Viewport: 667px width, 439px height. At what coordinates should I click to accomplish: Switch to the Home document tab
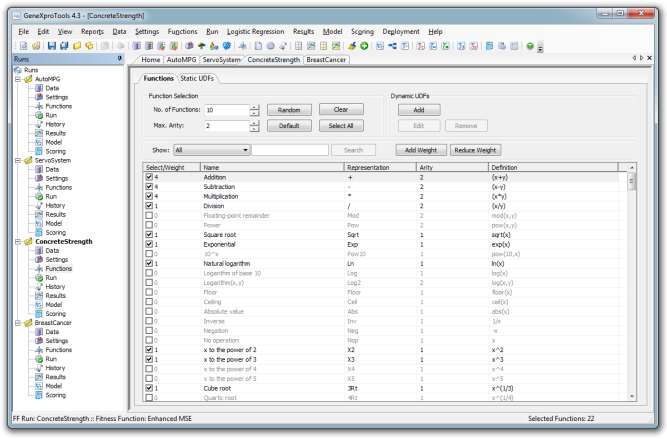click(x=151, y=60)
